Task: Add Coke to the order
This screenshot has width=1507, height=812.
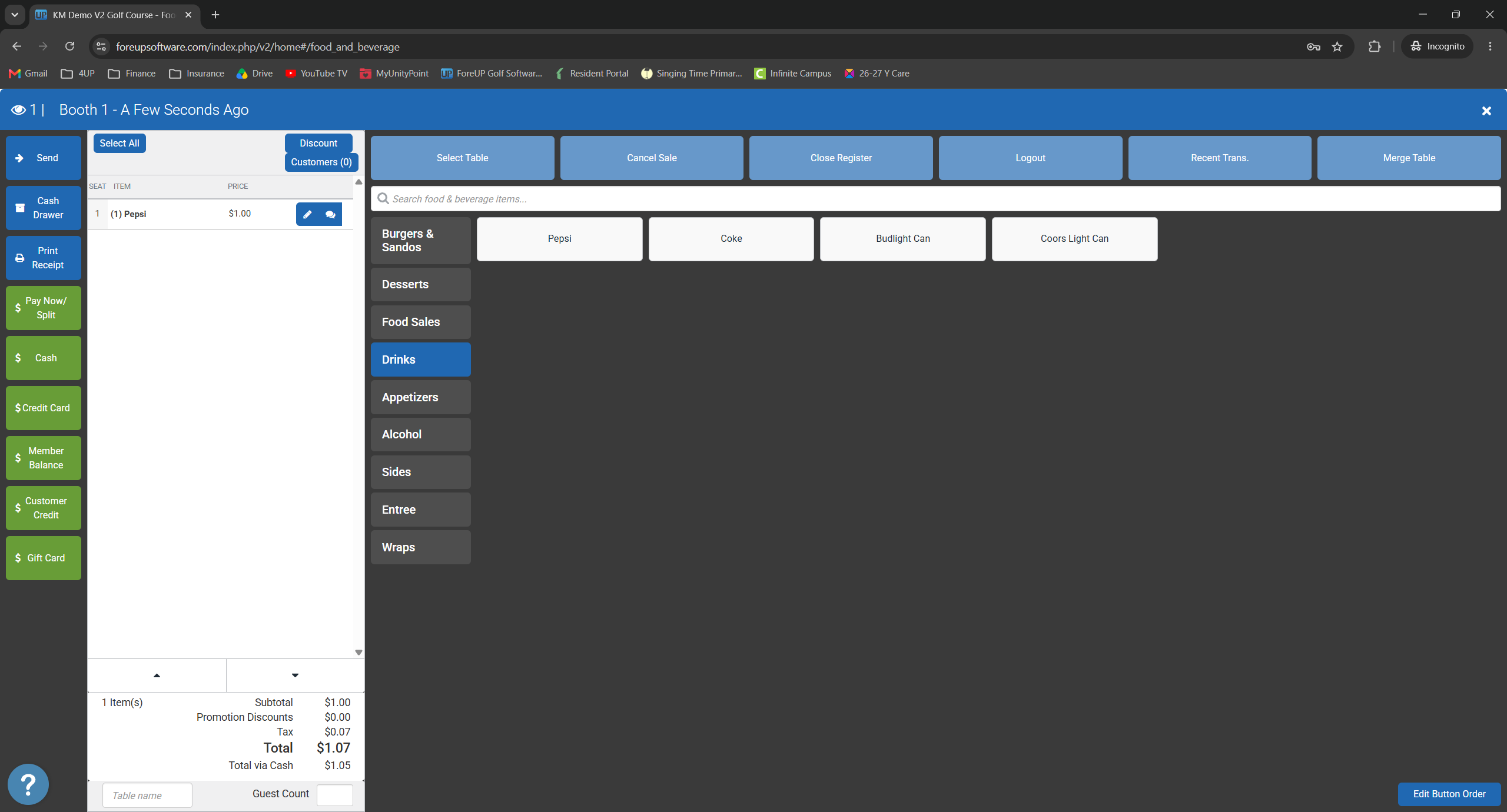Action: [x=731, y=239]
